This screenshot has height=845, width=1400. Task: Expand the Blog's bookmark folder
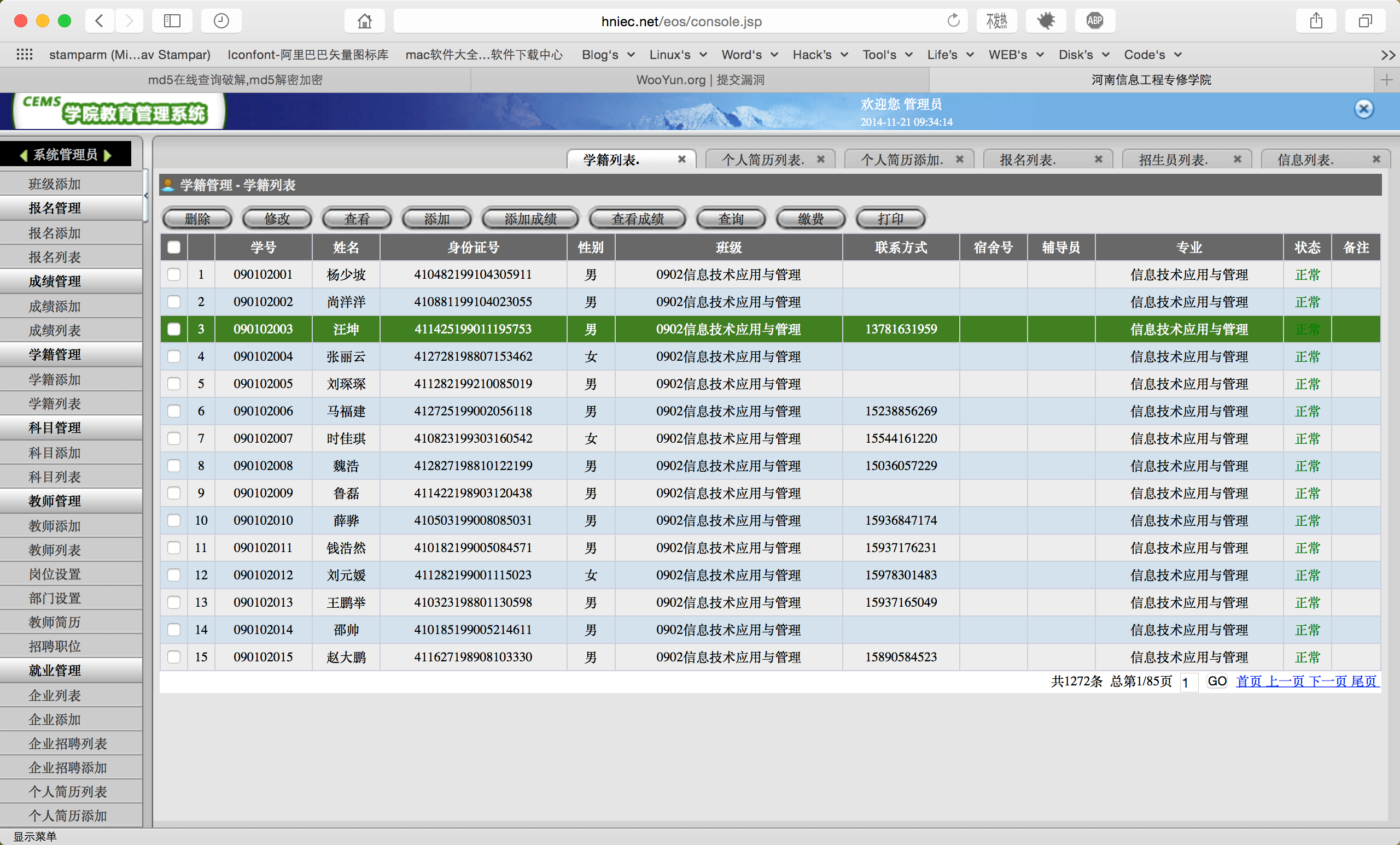pyautogui.click(x=608, y=55)
